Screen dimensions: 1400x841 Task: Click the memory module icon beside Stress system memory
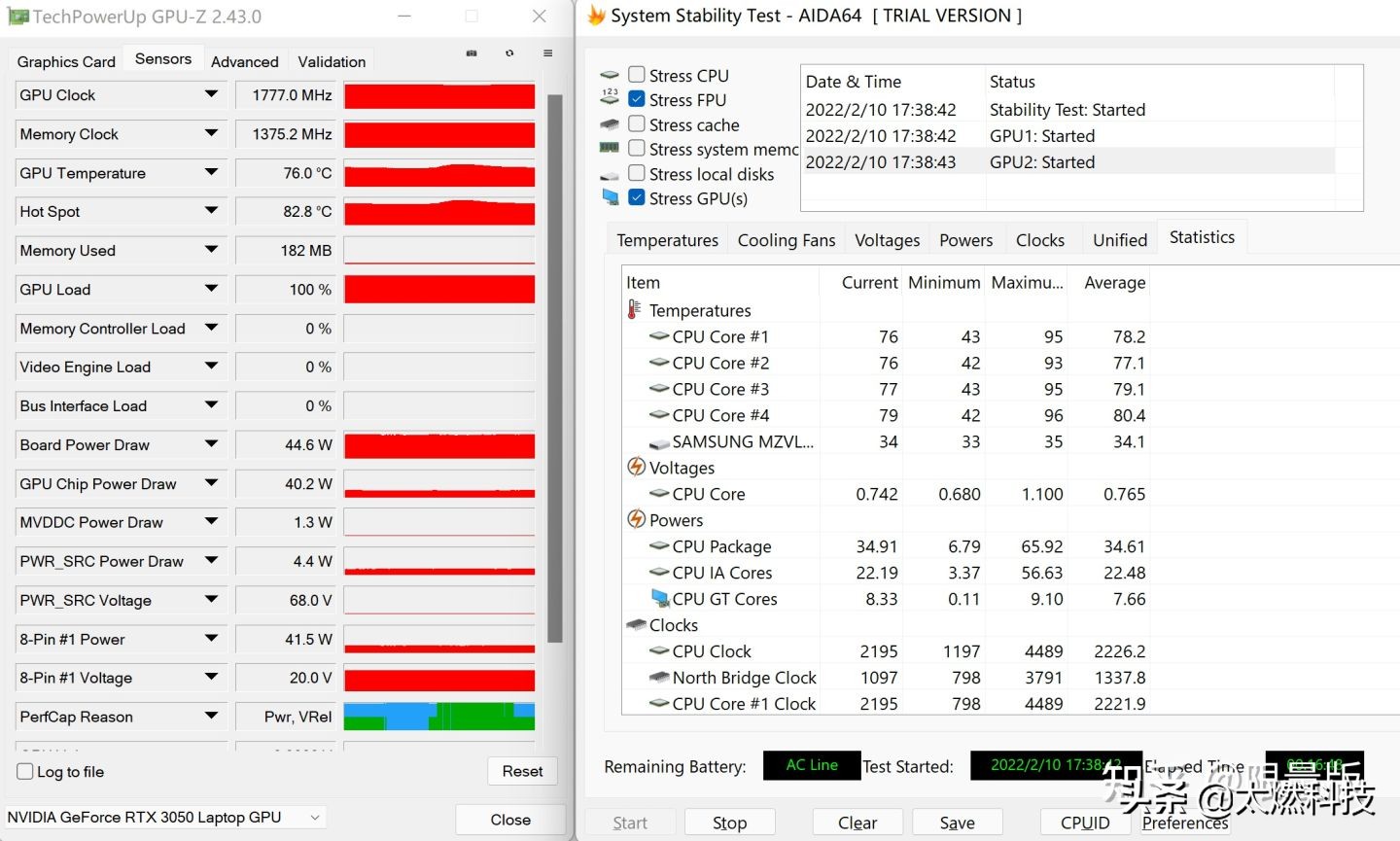pos(610,148)
